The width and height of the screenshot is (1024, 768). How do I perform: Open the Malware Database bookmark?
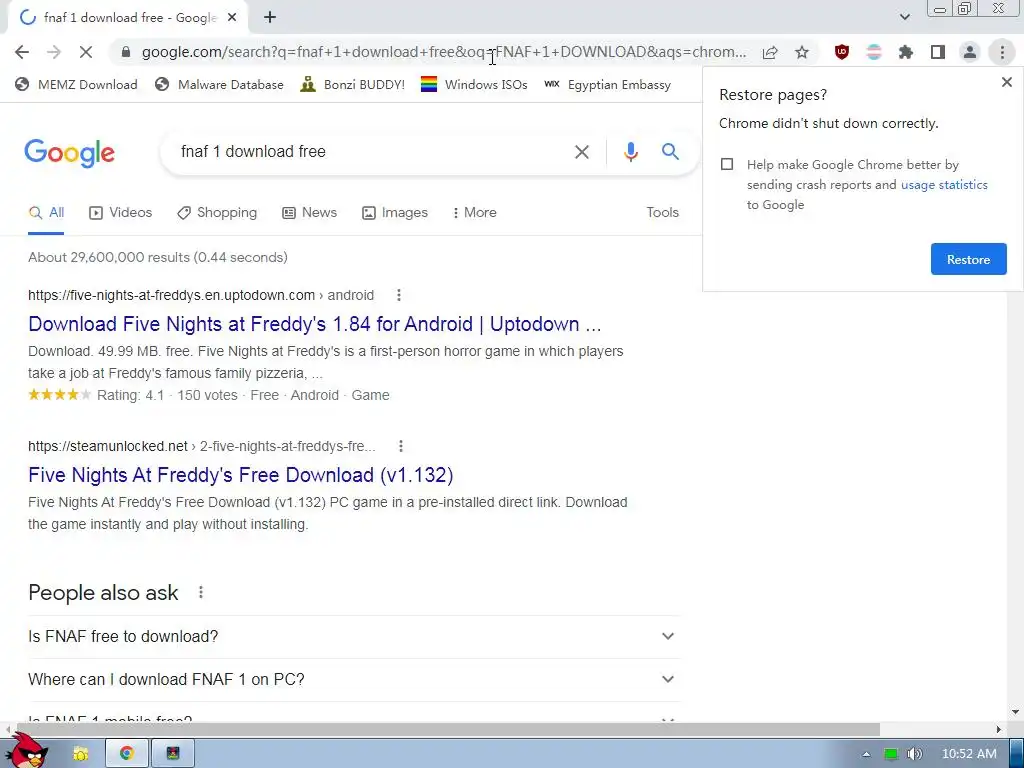point(219,84)
